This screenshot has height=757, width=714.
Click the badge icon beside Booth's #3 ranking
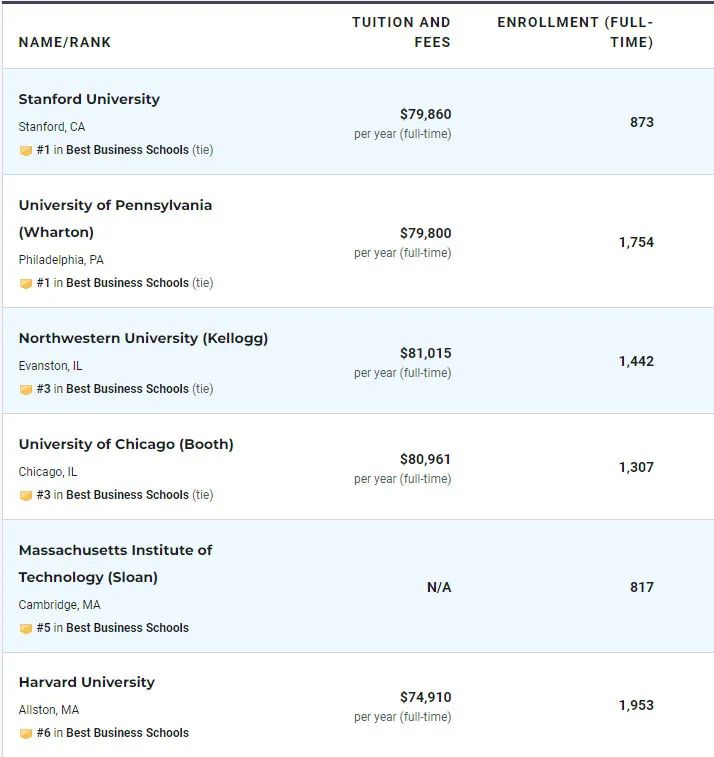click(x=26, y=496)
